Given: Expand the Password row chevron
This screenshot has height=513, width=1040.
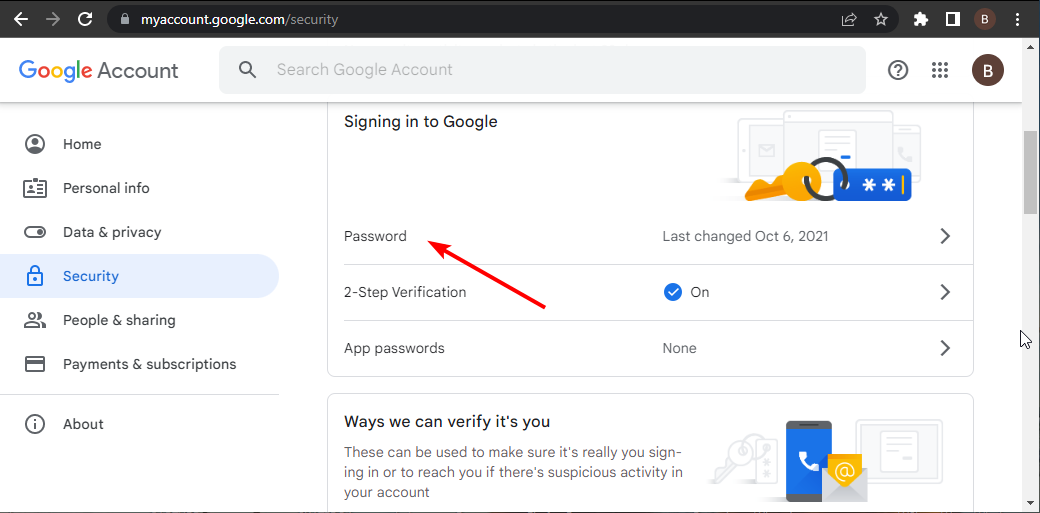Looking at the screenshot, I should (945, 237).
